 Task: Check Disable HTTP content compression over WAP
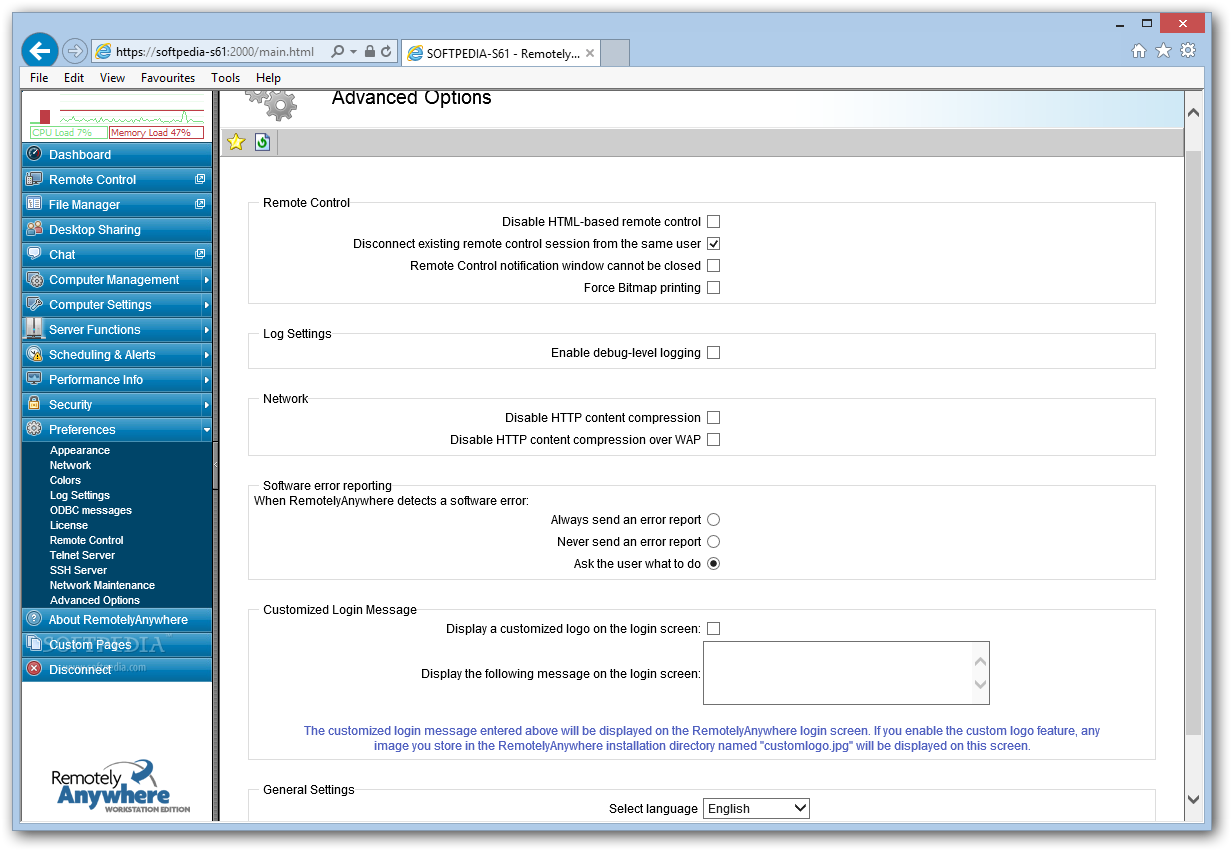[x=713, y=440]
